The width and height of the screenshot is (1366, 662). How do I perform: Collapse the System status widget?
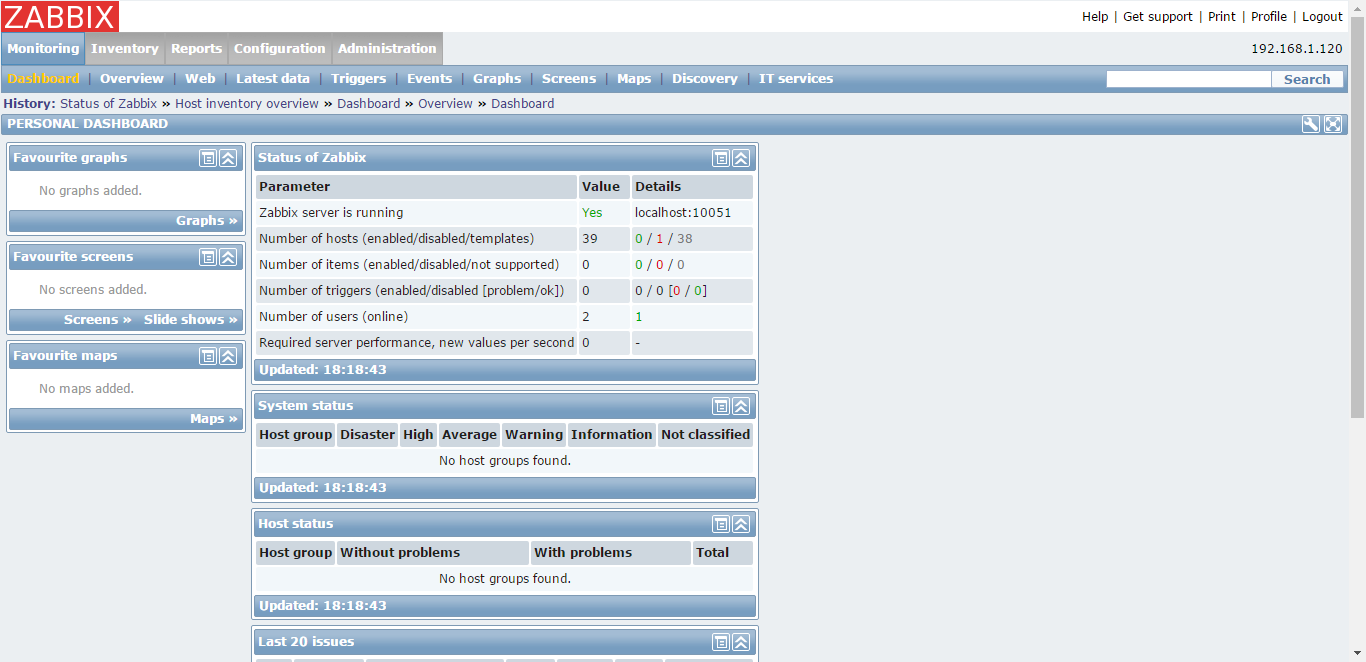click(741, 406)
